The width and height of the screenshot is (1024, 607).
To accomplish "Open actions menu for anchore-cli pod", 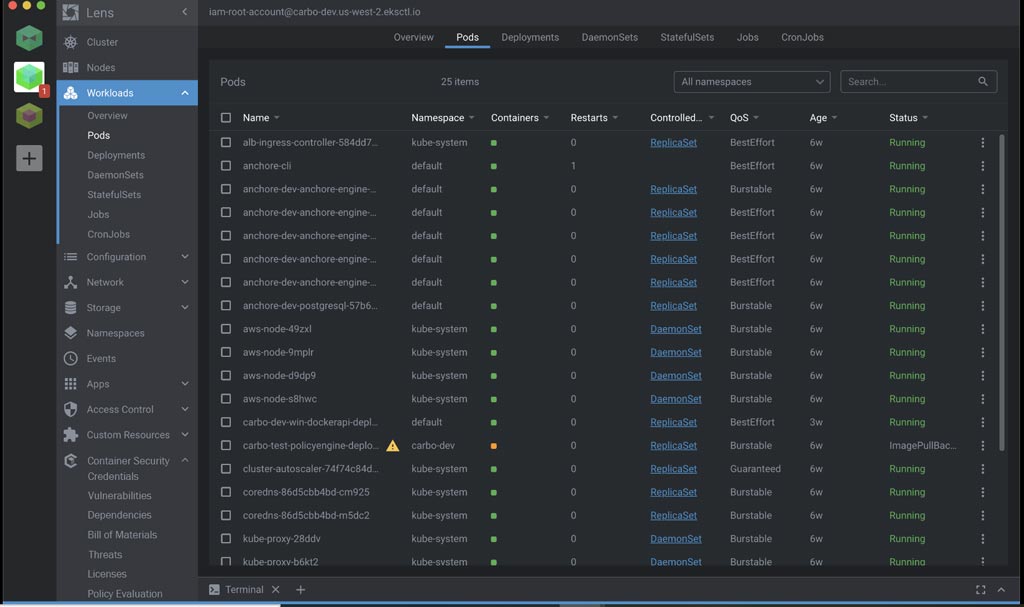I will pos(983,166).
